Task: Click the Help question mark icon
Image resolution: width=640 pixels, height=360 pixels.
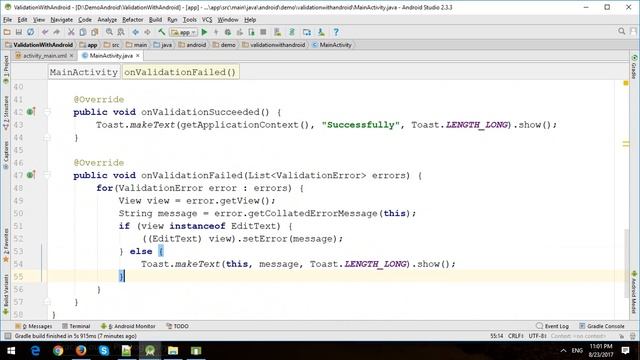Action: coord(336,32)
